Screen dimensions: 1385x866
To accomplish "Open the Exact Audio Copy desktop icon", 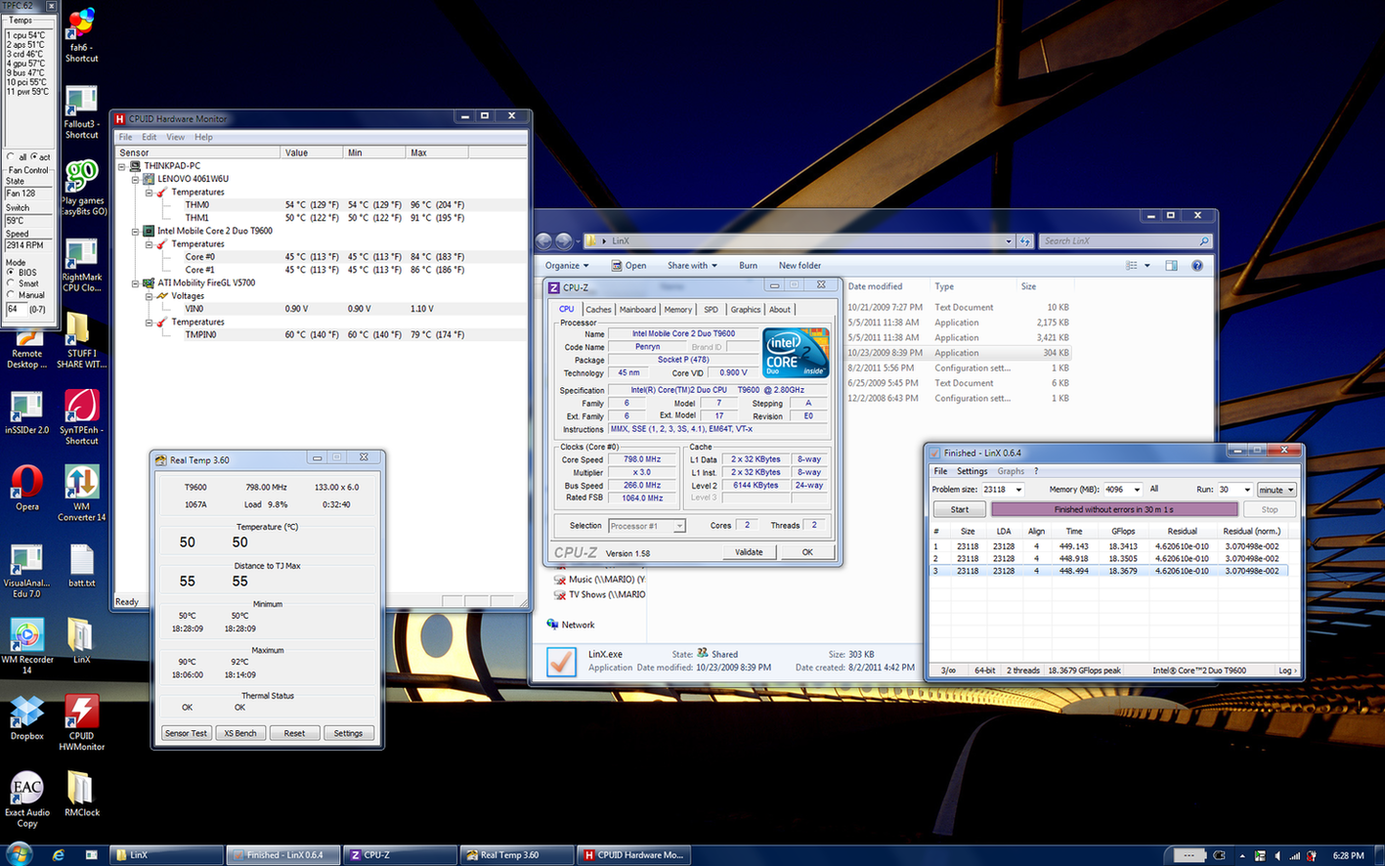I will (x=27, y=799).
